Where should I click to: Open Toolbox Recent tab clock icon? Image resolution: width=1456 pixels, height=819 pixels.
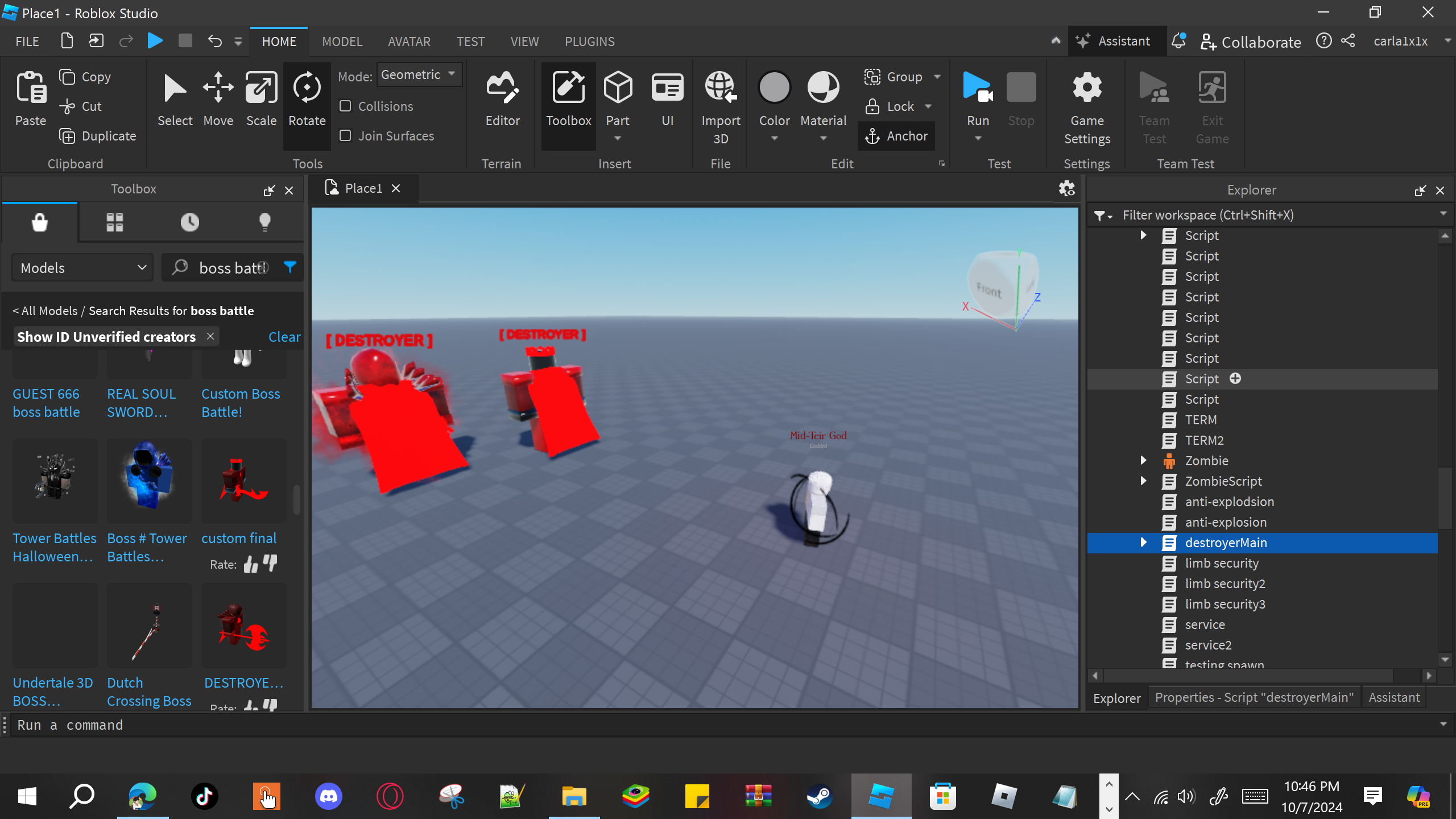click(189, 222)
